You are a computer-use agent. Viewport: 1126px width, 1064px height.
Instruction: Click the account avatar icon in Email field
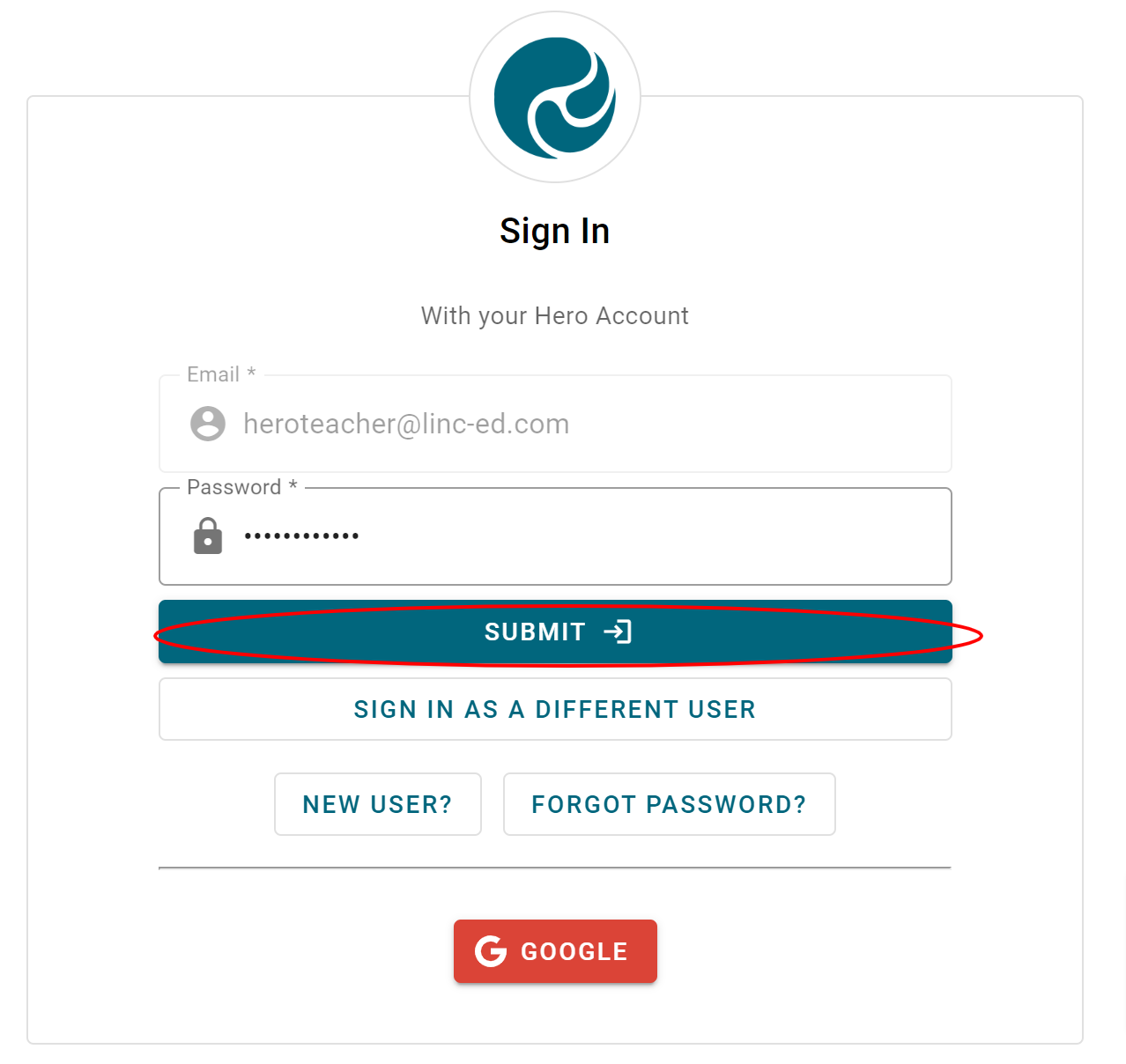click(x=208, y=424)
